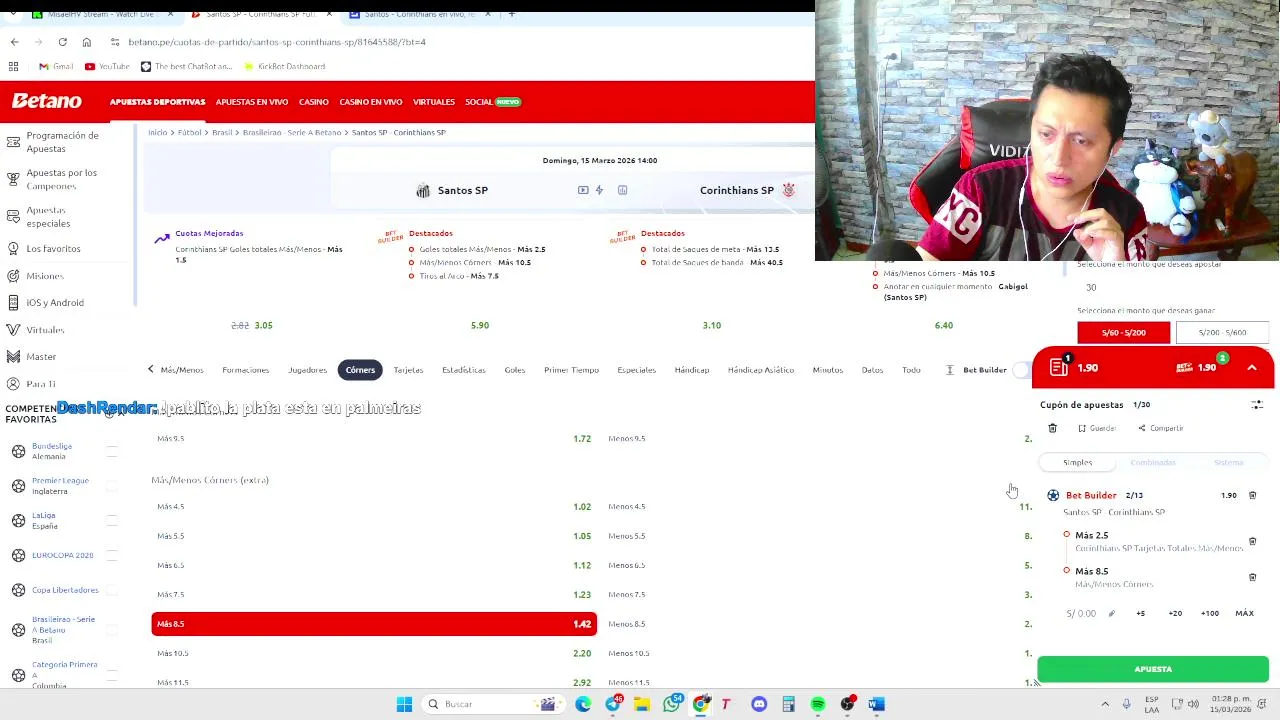
Task: Select the S/60 - S/200 amount option
Action: click(1123, 332)
